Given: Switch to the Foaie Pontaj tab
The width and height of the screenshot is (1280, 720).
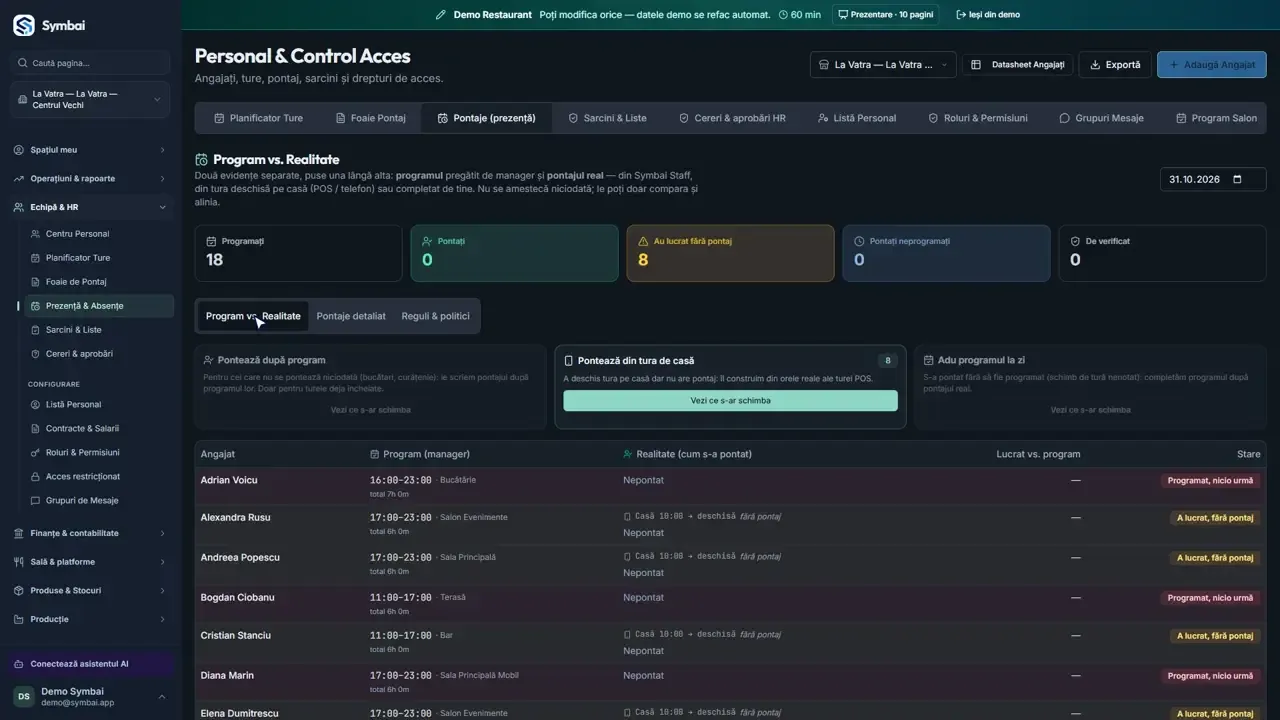Looking at the screenshot, I should (370, 118).
